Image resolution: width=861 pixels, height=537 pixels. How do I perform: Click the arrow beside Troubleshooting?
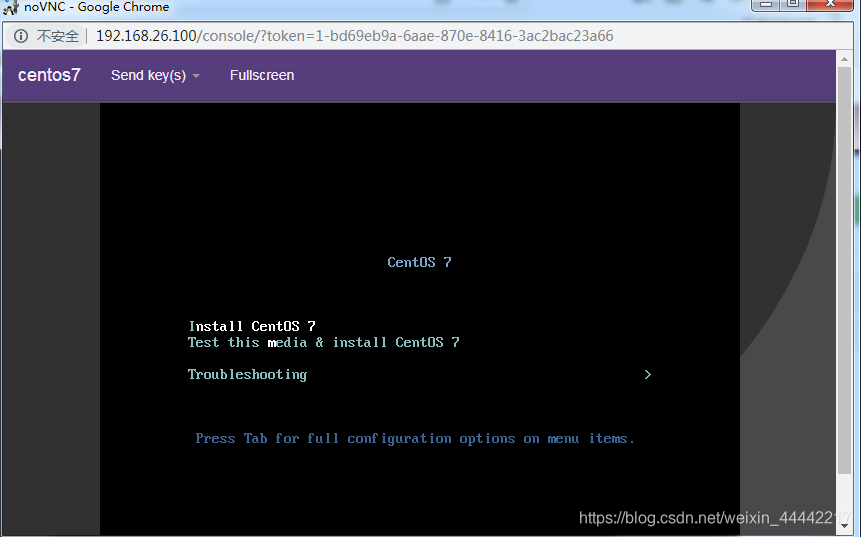coord(648,374)
